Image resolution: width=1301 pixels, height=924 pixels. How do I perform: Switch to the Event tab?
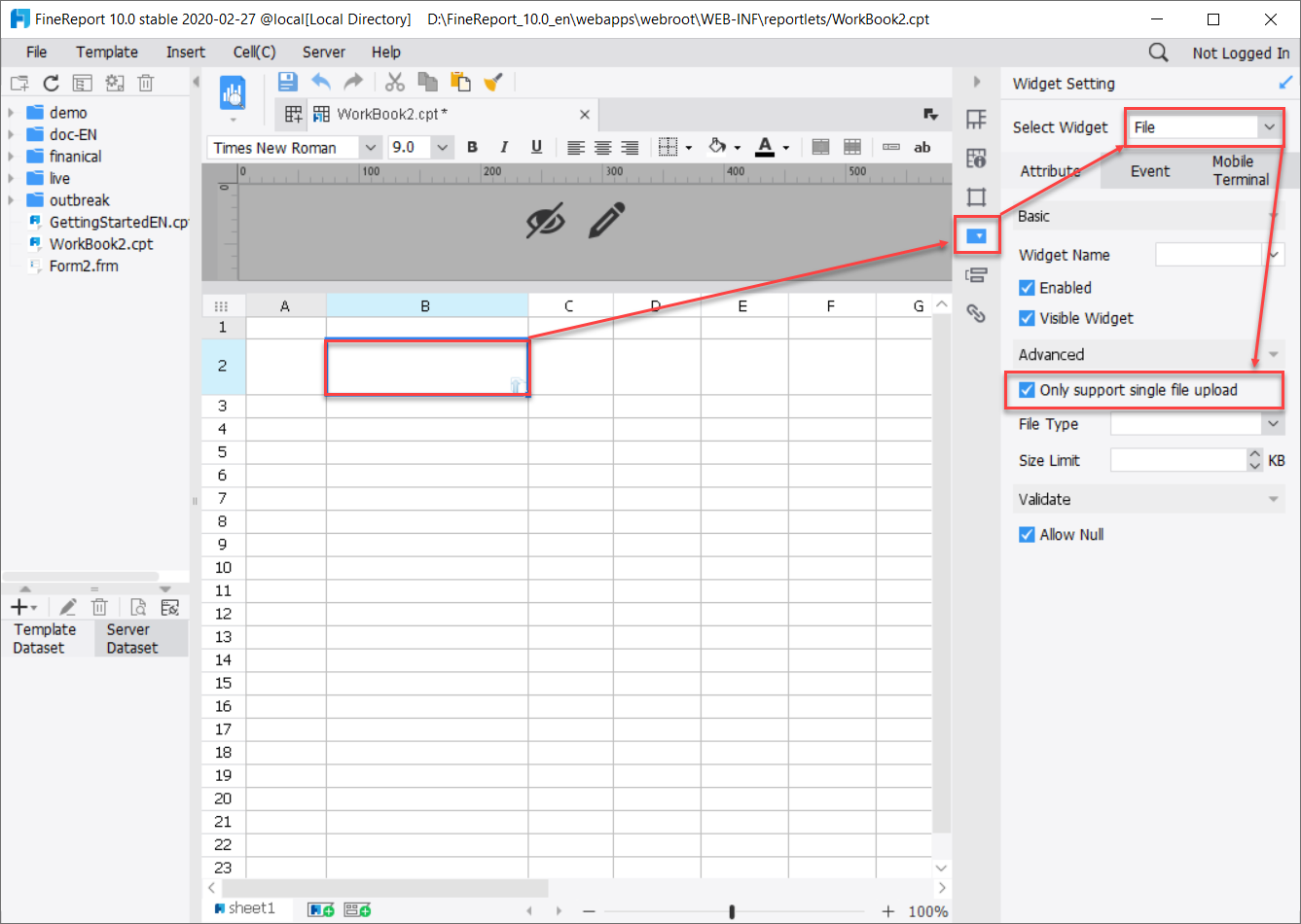tap(1150, 170)
